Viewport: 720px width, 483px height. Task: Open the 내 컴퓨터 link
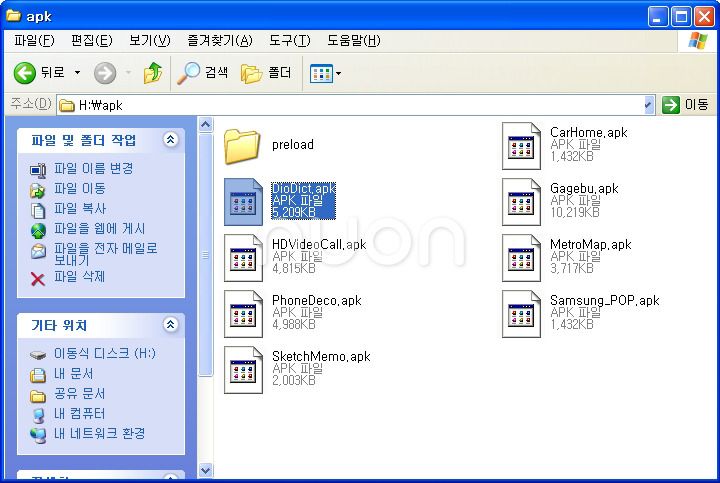point(79,413)
